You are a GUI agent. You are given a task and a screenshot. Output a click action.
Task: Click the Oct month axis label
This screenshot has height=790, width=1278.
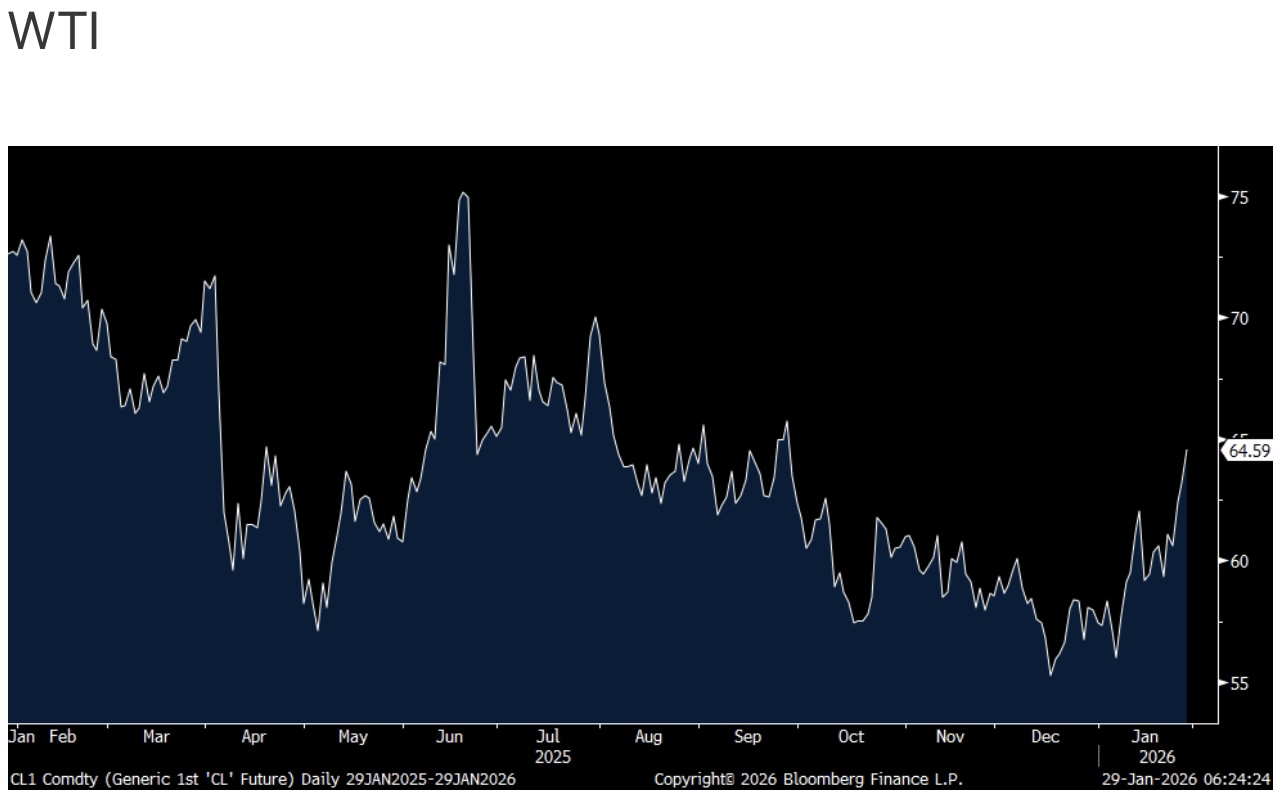coord(850,737)
